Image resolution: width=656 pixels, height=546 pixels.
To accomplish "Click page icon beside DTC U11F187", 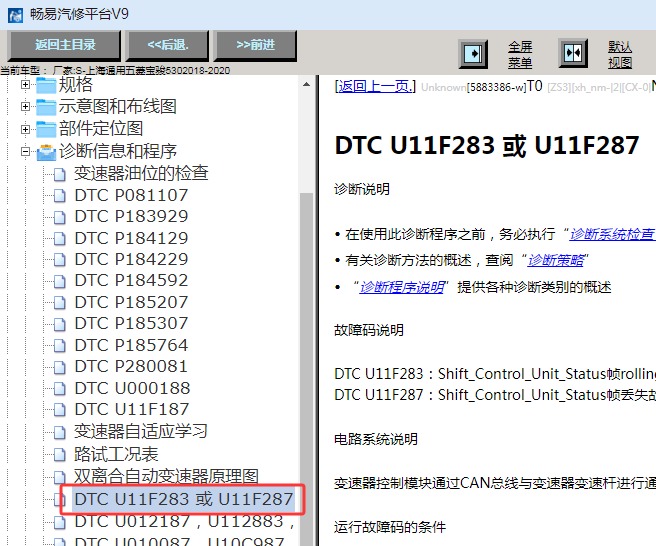I will pos(59,410).
